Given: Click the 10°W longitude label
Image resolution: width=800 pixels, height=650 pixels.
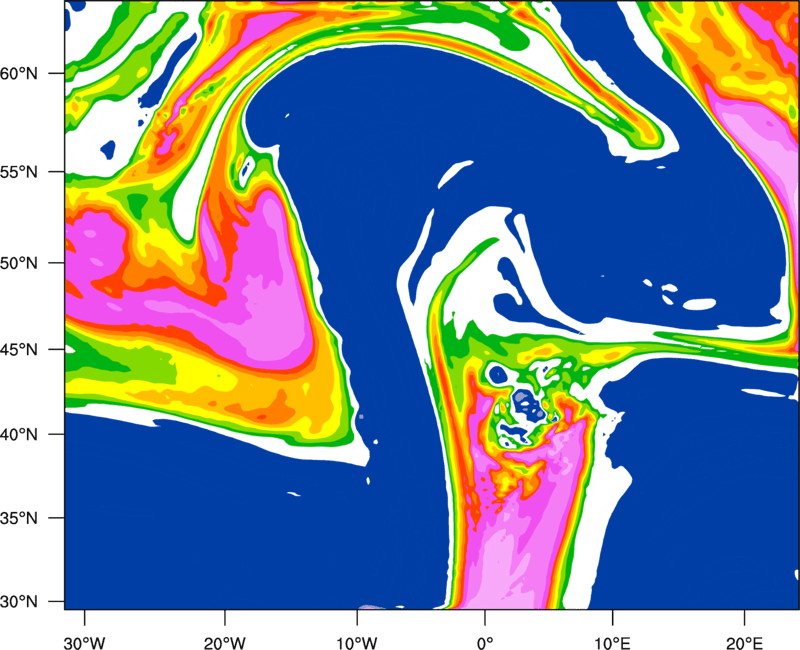Looking at the screenshot, I should click(x=356, y=643).
